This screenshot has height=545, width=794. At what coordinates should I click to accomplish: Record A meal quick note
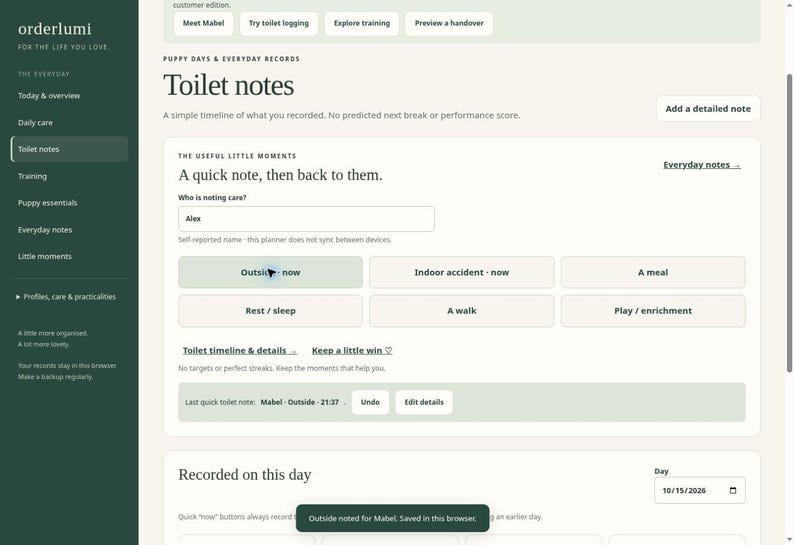pos(653,272)
